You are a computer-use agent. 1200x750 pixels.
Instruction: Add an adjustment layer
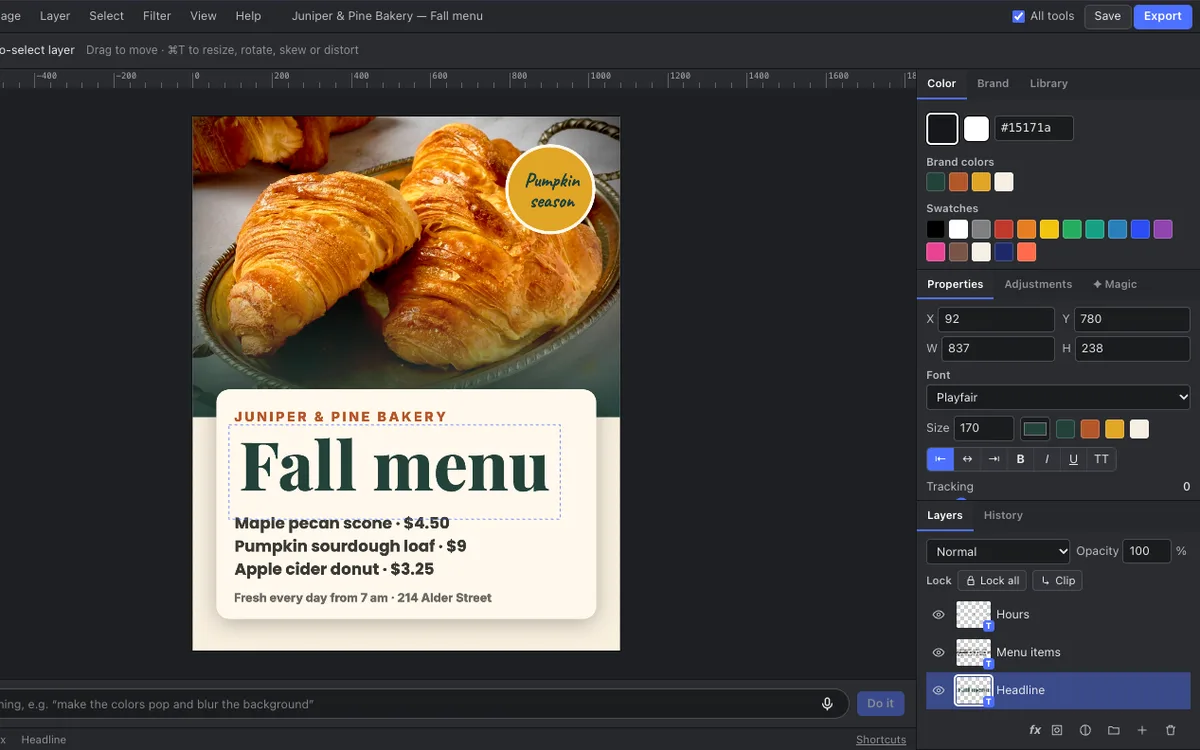coord(1085,730)
